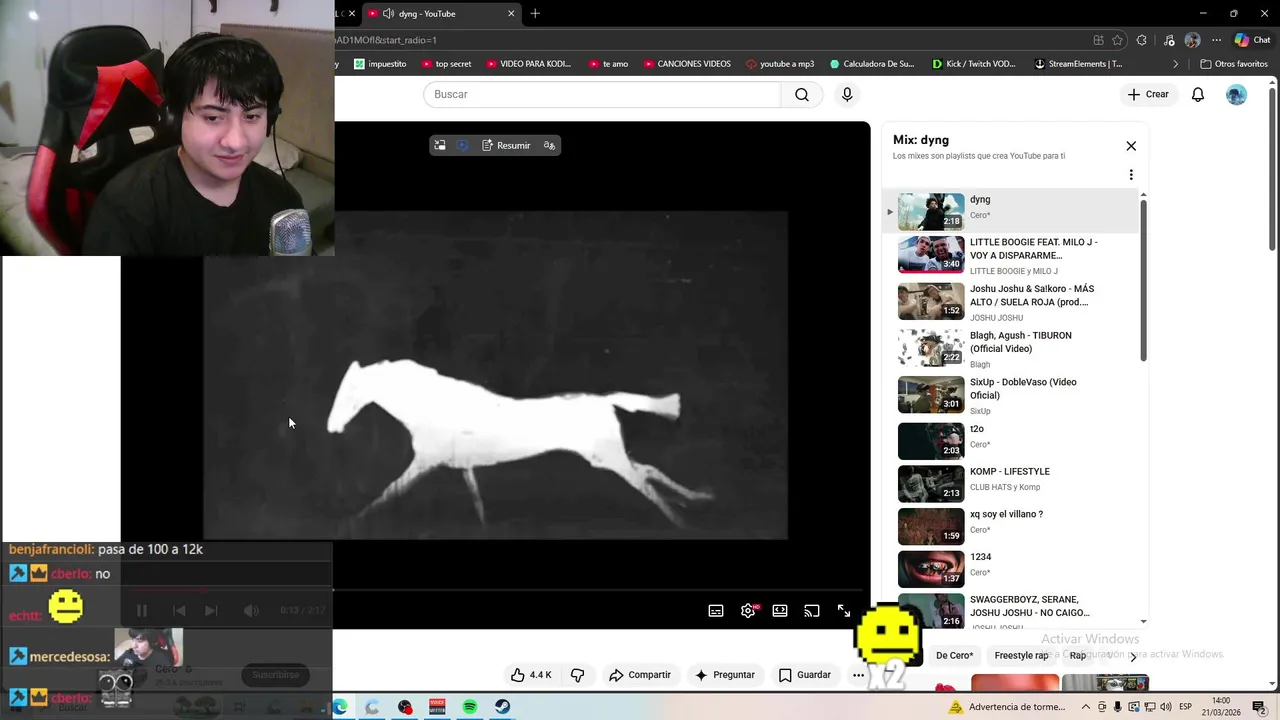Open youtube a mp3 bookmark
Viewport: 1280px width, 720px height.
tap(780, 64)
